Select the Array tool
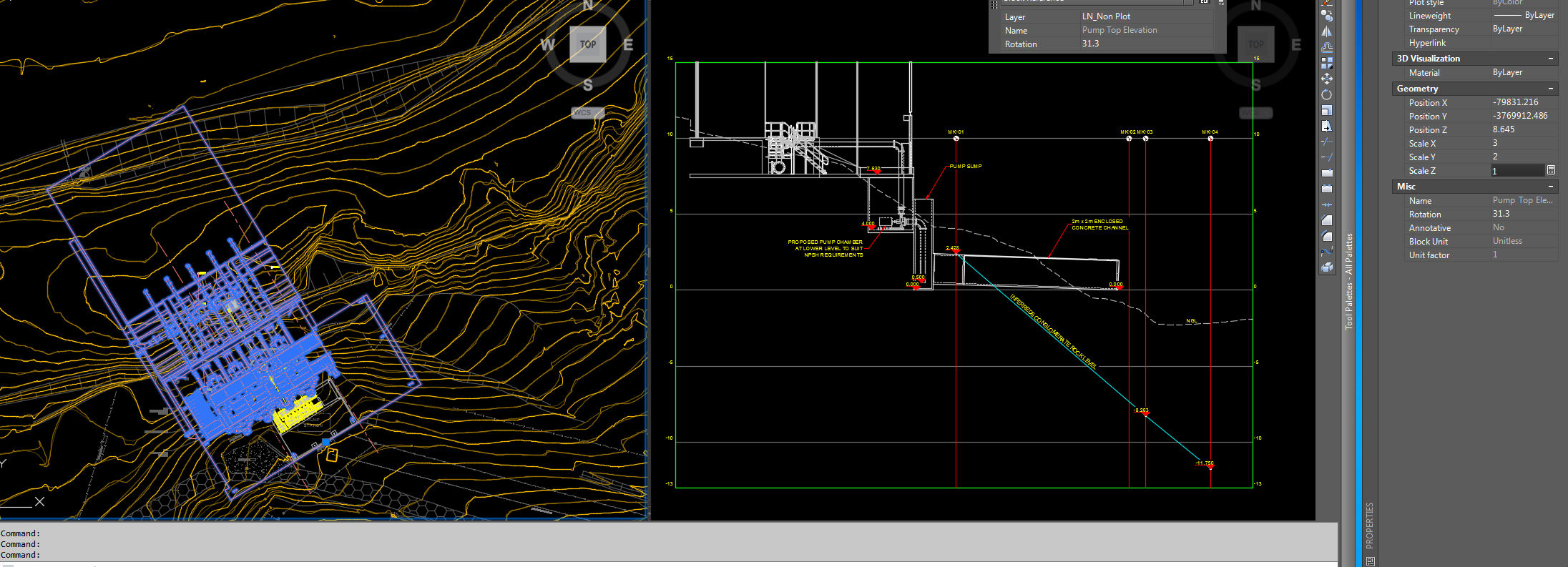Screen dimensions: 1568x567 [x=1327, y=63]
